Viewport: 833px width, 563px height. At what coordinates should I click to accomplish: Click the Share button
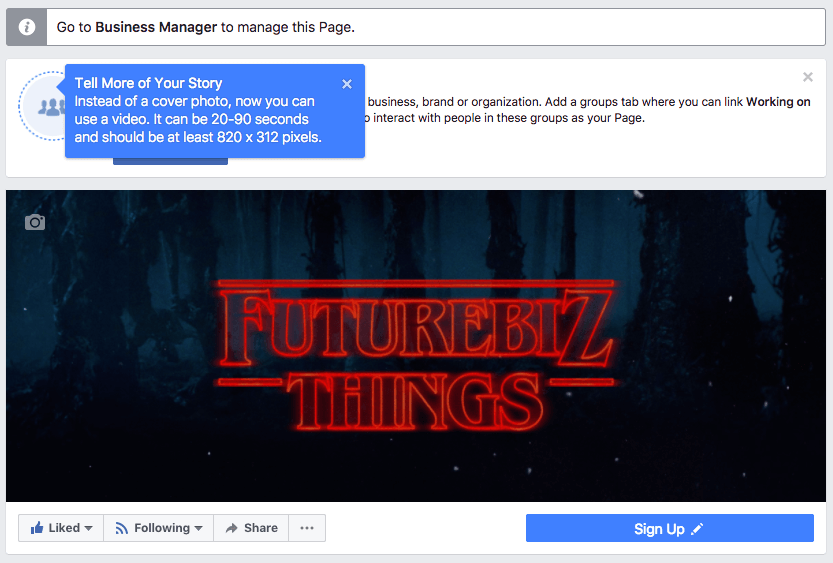[x=251, y=528]
